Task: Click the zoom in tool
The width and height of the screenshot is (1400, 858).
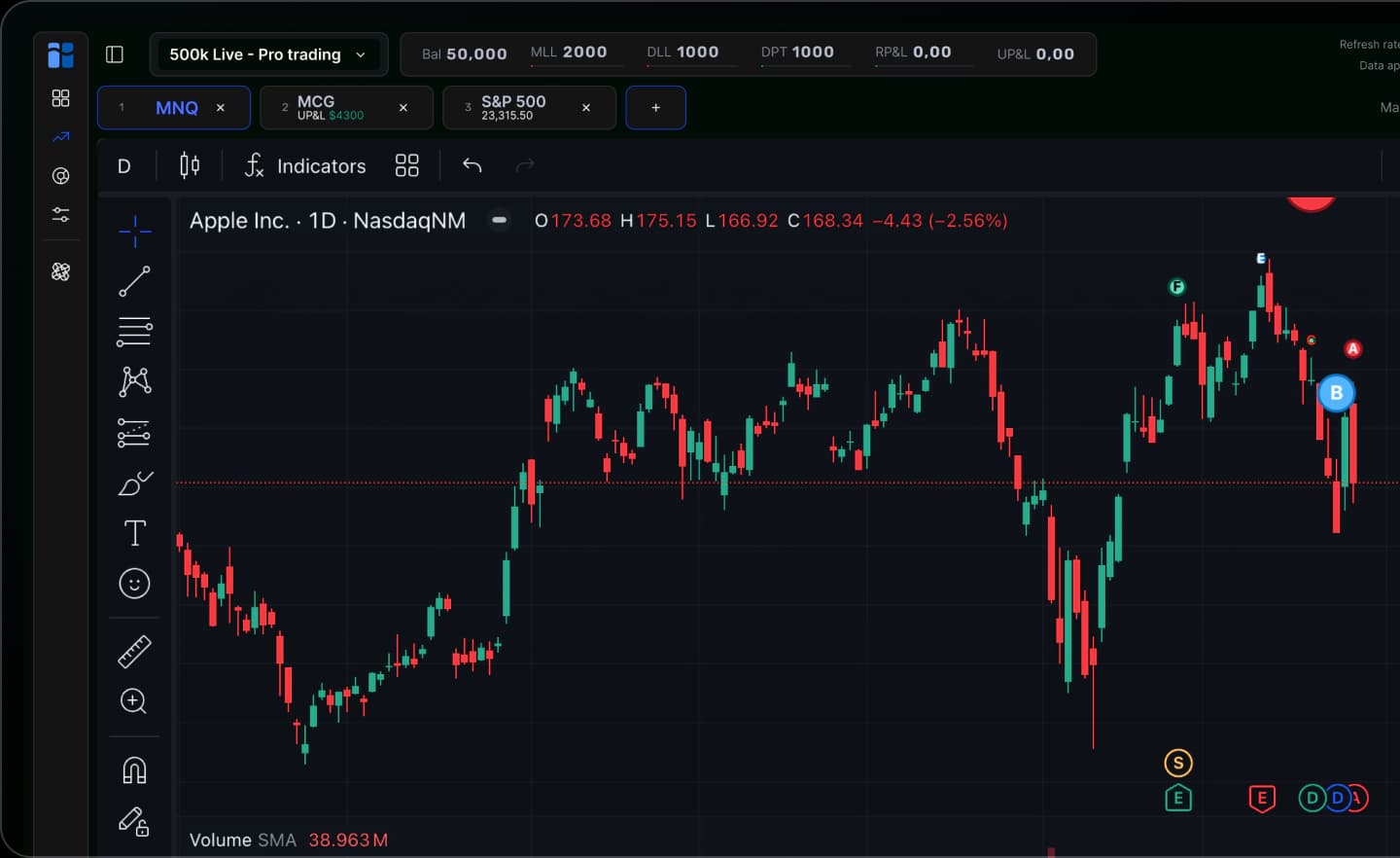Action: coord(133,701)
